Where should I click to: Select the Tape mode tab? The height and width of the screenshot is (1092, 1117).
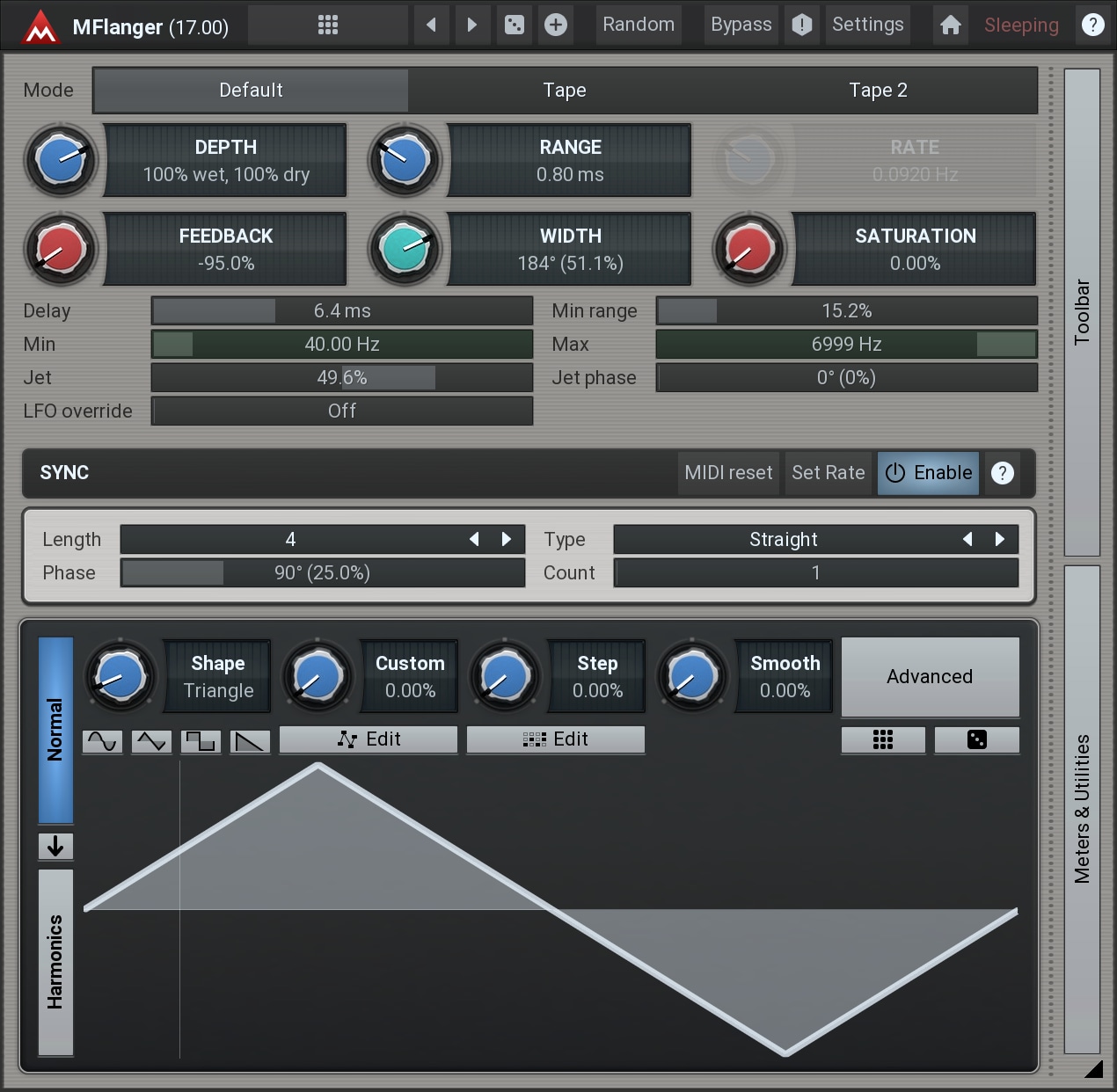pyautogui.click(x=564, y=91)
